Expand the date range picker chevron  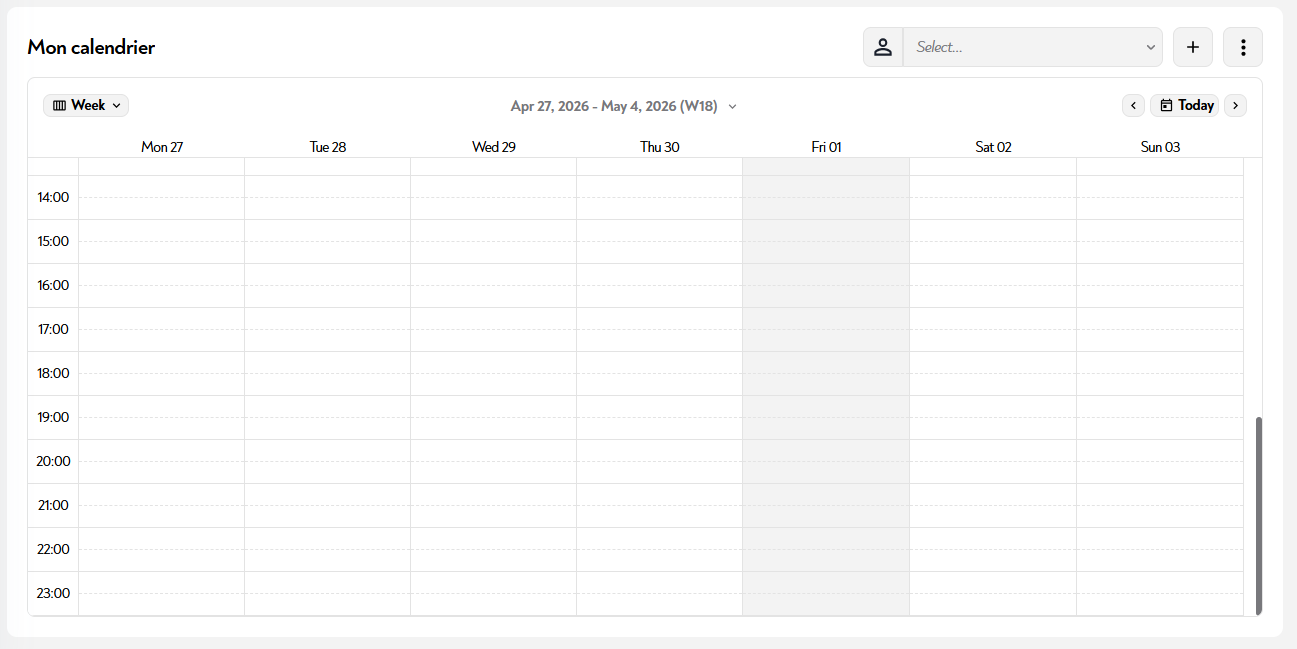732,107
